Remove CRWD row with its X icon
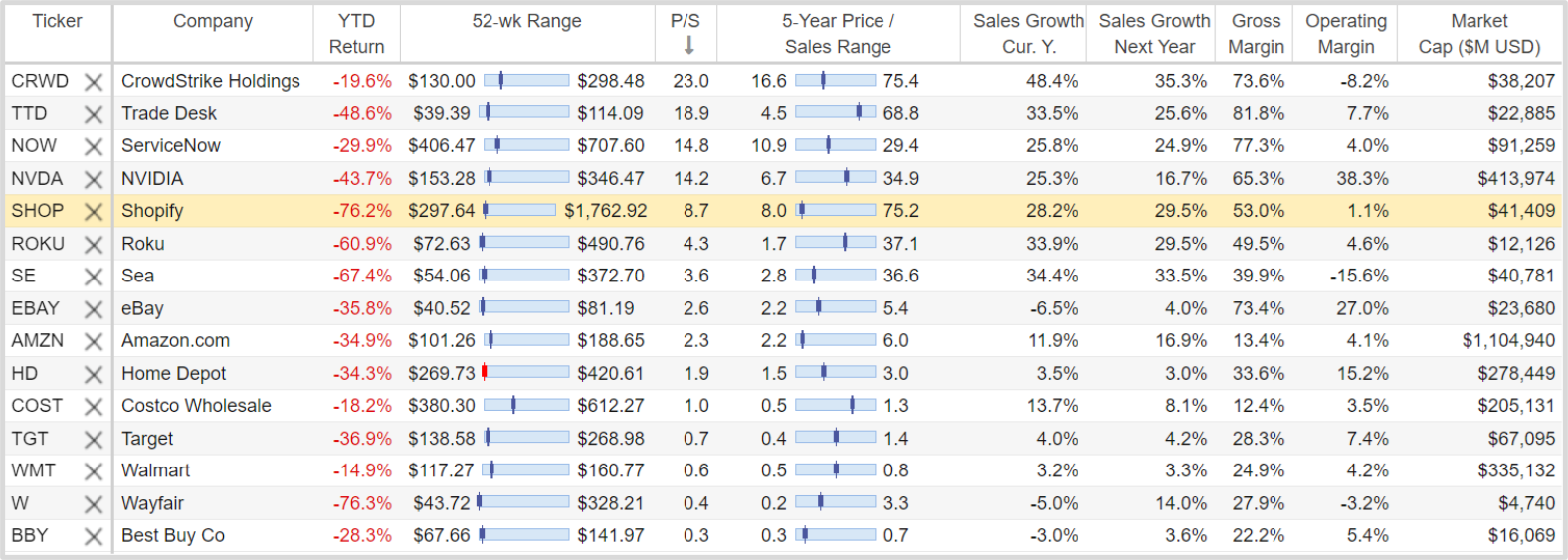The width and height of the screenshot is (1568, 560). (x=94, y=82)
